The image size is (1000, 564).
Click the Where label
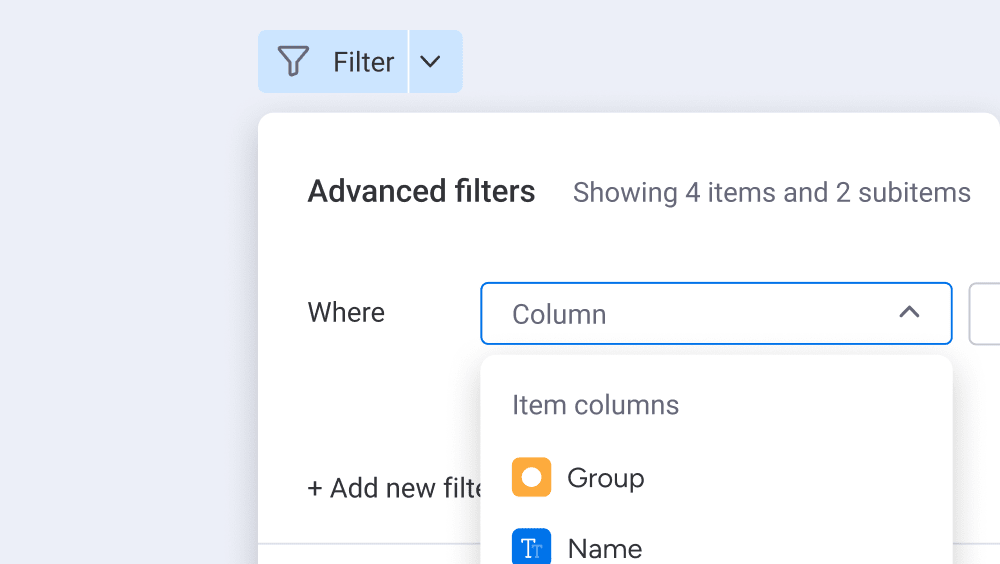[346, 313]
